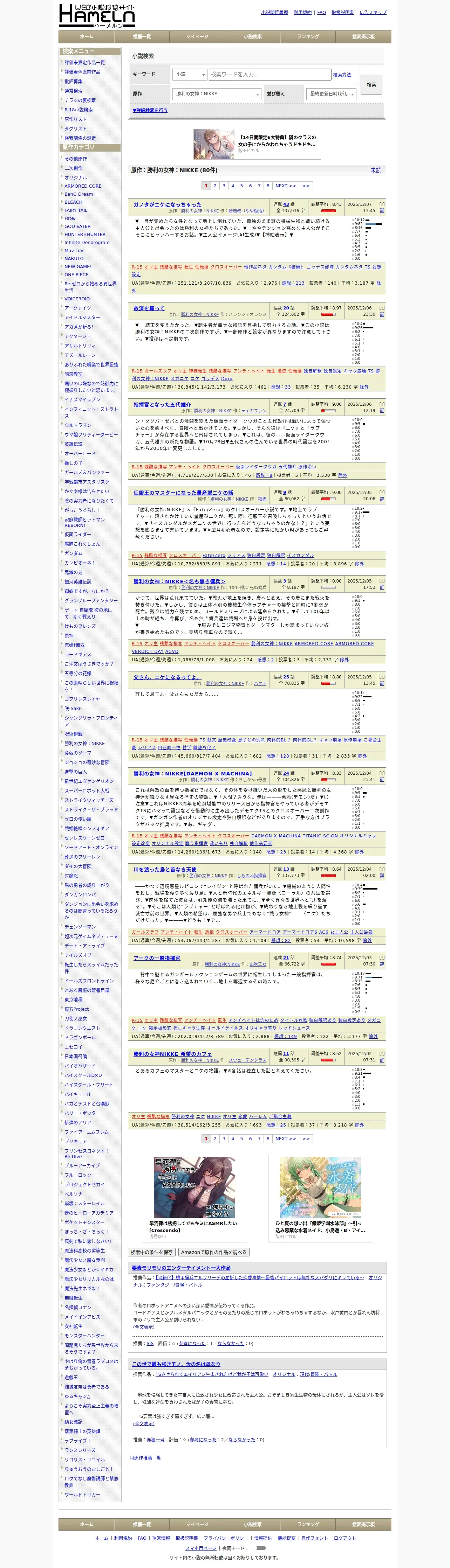Toggle the 夜間モード switch in the footer
Image resolution: width=450 pixels, height=1568 pixels.
click(x=261, y=1547)
